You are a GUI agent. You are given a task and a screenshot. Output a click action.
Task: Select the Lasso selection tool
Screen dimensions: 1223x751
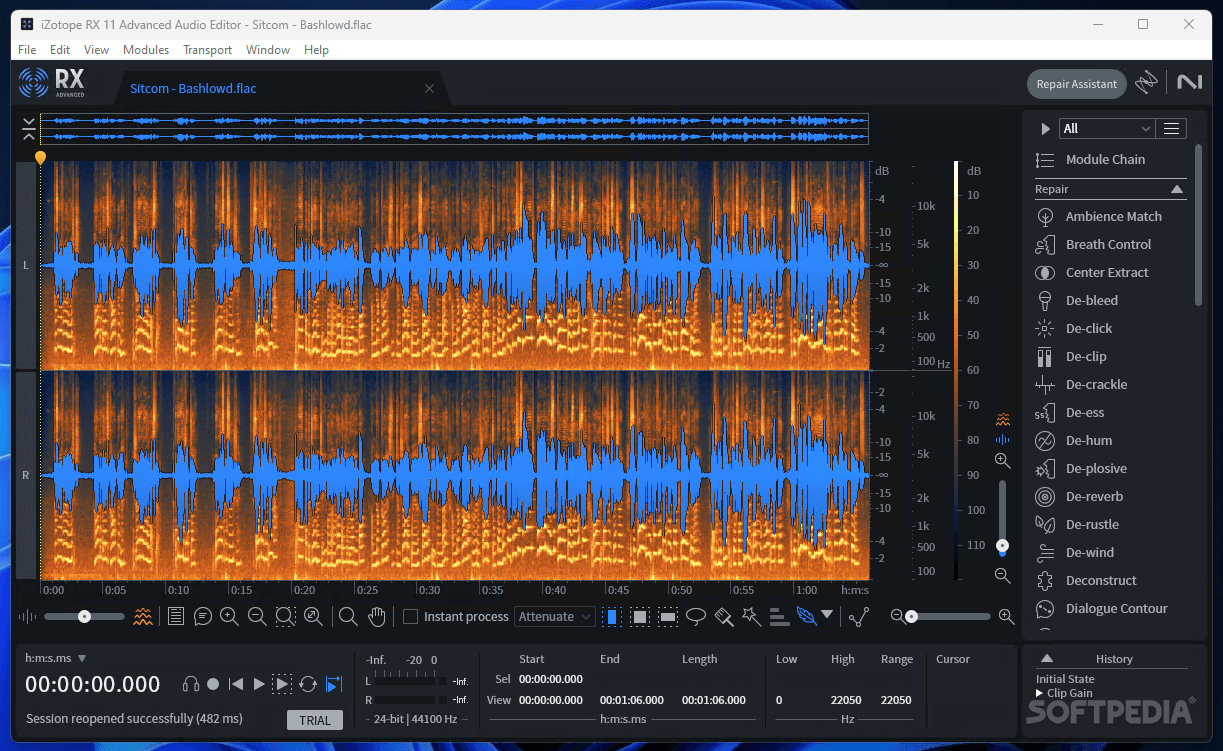pos(696,617)
